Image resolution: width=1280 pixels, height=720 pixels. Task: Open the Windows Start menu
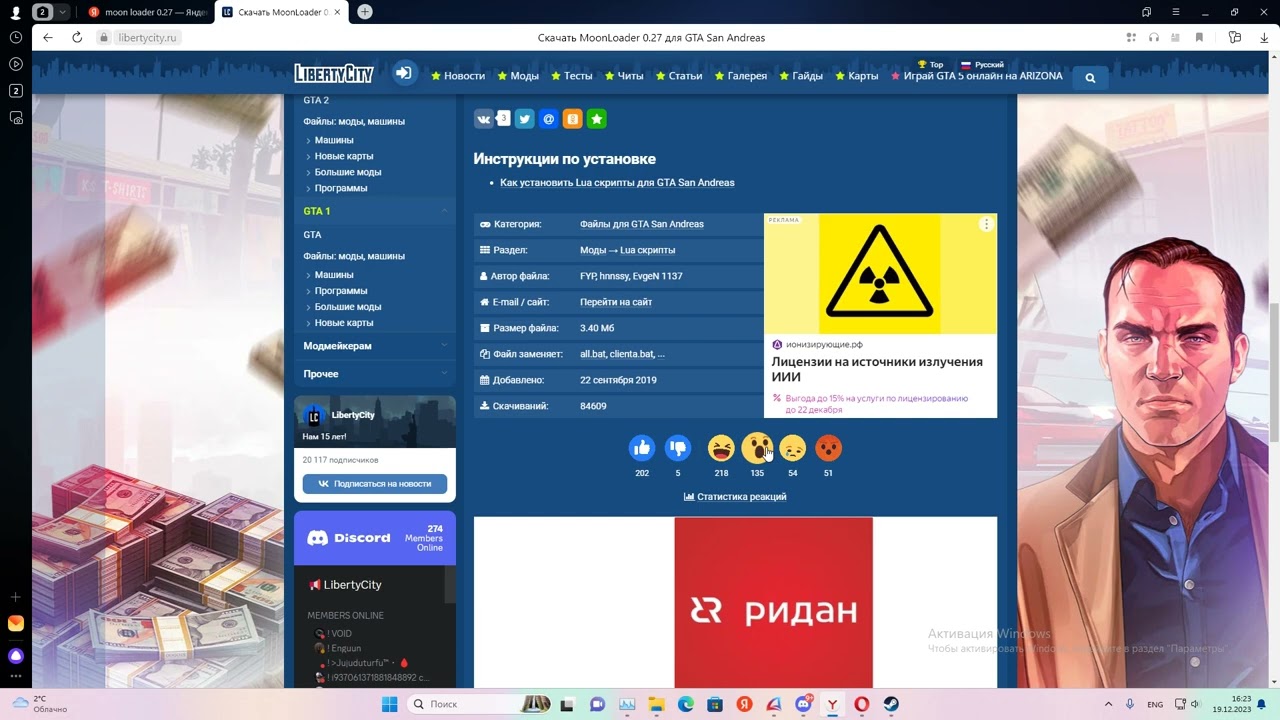(x=389, y=704)
